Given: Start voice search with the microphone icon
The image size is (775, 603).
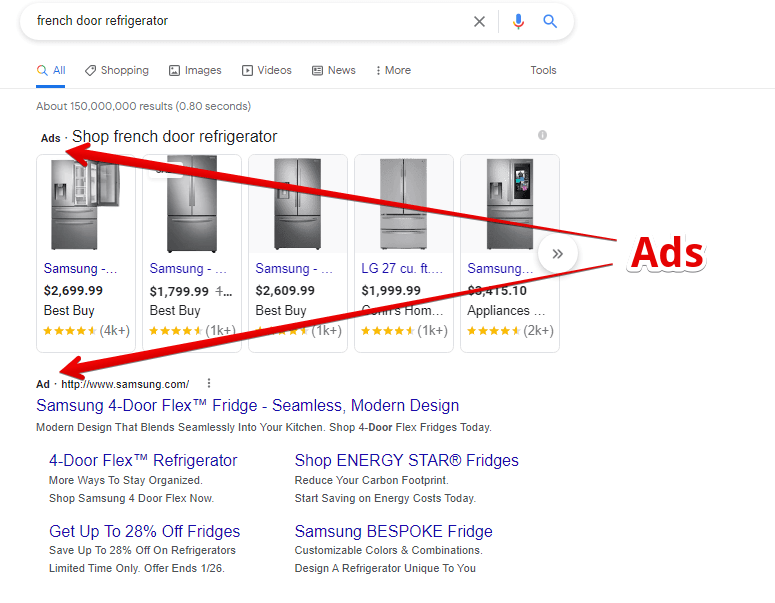Looking at the screenshot, I should click(518, 21).
